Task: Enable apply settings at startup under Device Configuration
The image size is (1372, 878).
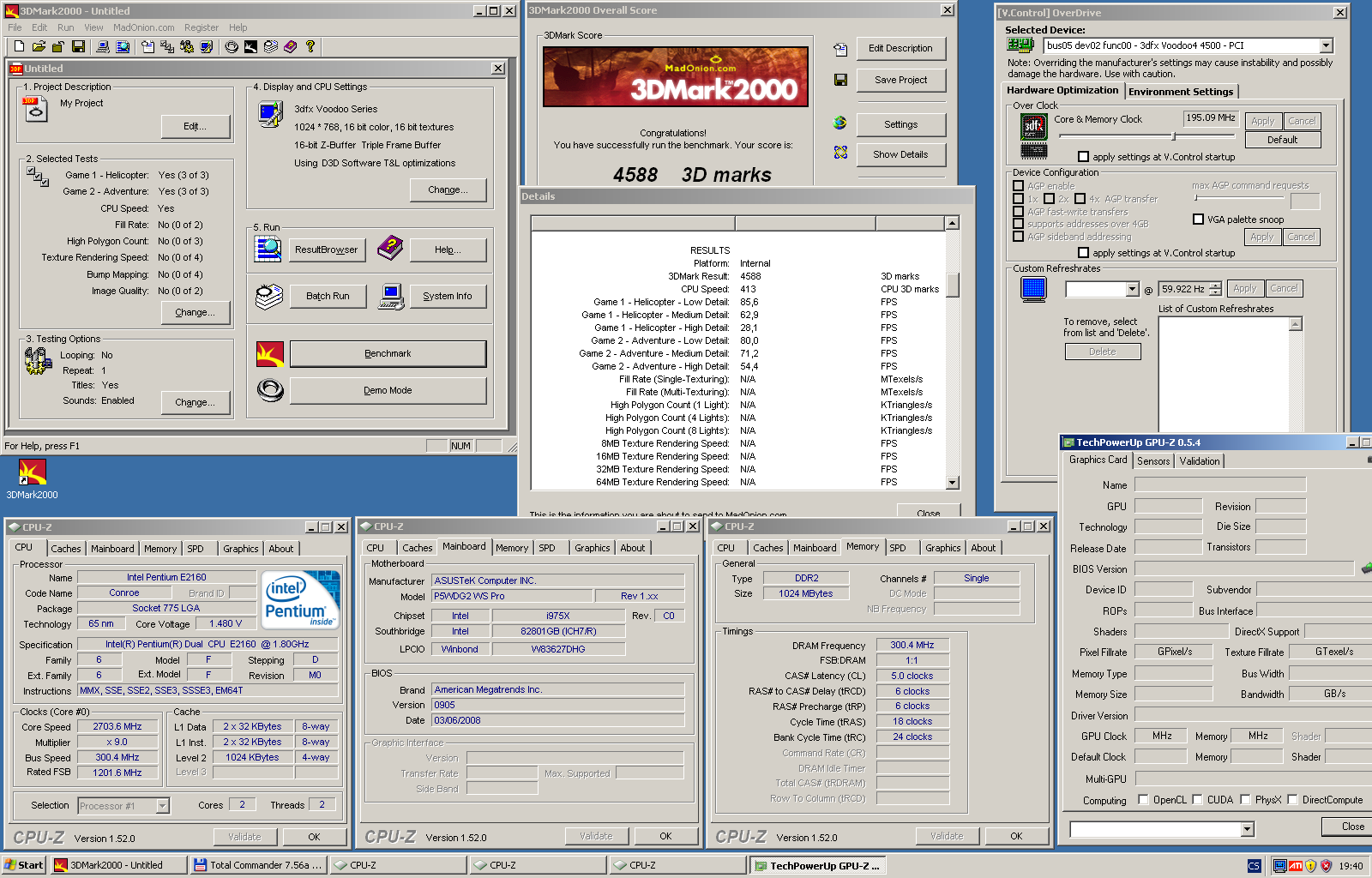Action: pyautogui.click(x=1084, y=253)
